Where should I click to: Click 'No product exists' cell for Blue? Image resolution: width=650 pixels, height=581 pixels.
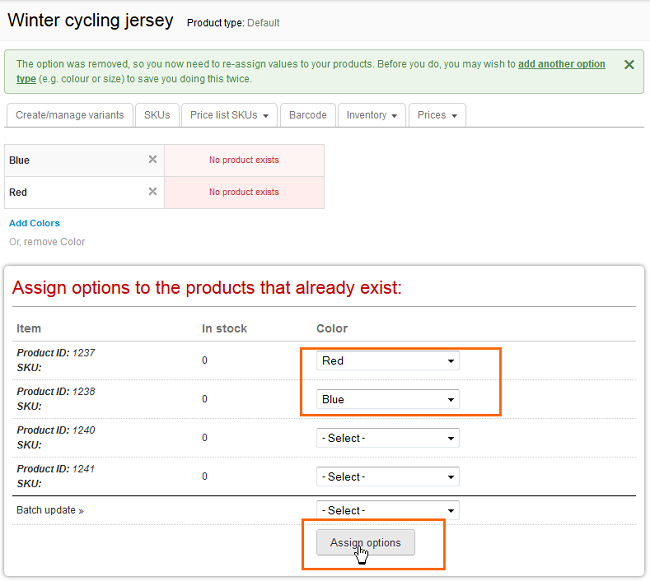click(244, 160)
